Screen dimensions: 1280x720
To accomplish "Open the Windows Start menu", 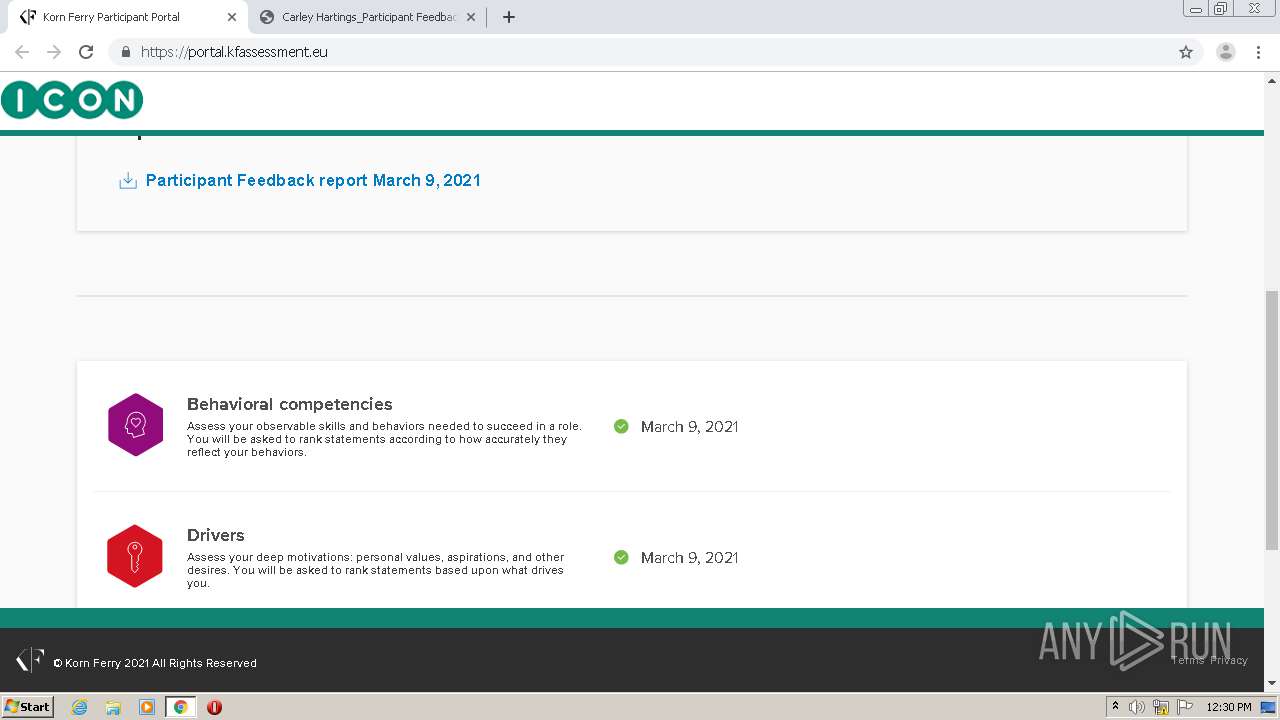I will tap(27, 707).
